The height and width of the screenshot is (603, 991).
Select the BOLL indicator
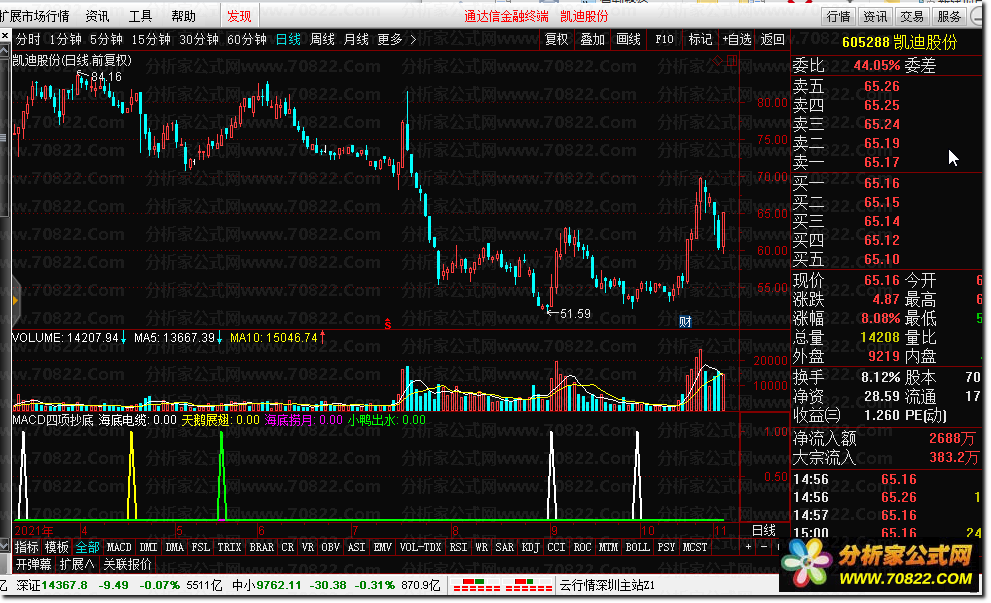(637, 547)
